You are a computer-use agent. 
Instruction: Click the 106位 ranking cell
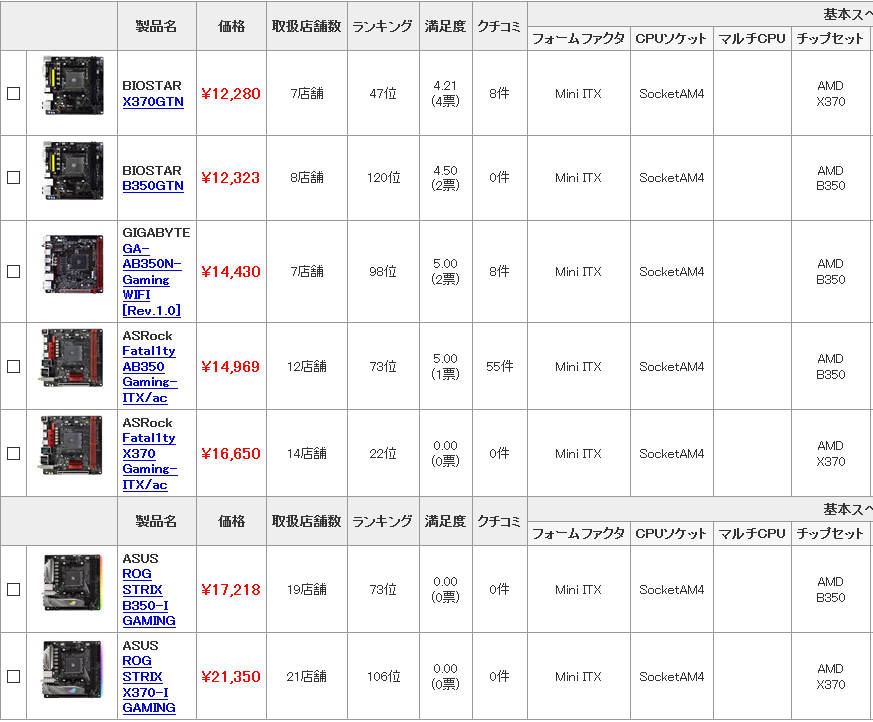pyautogui.click(x=383, y=676)
